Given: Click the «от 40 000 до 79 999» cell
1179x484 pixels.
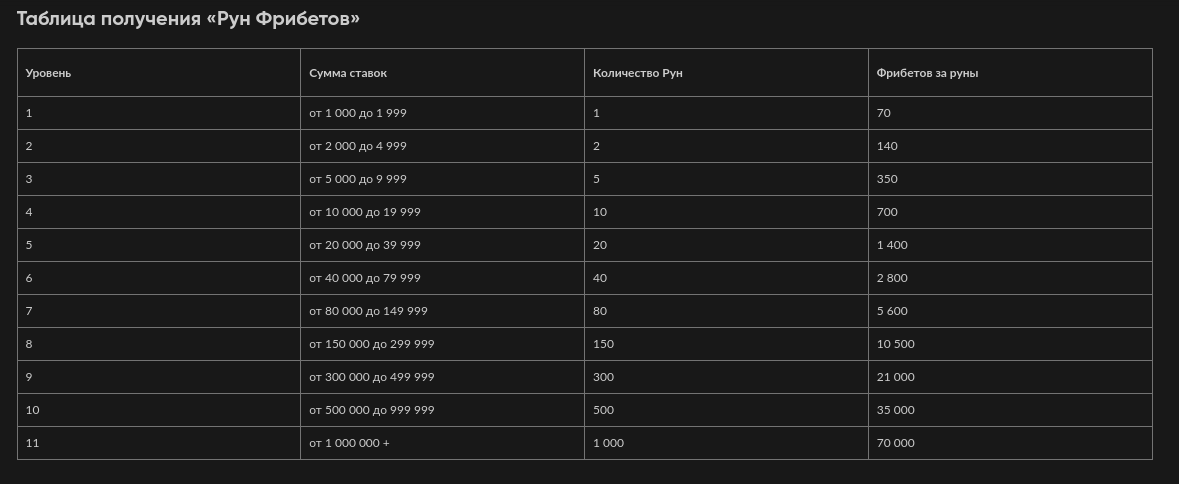Looking at the screenshot, I should [x=365, y=278].
